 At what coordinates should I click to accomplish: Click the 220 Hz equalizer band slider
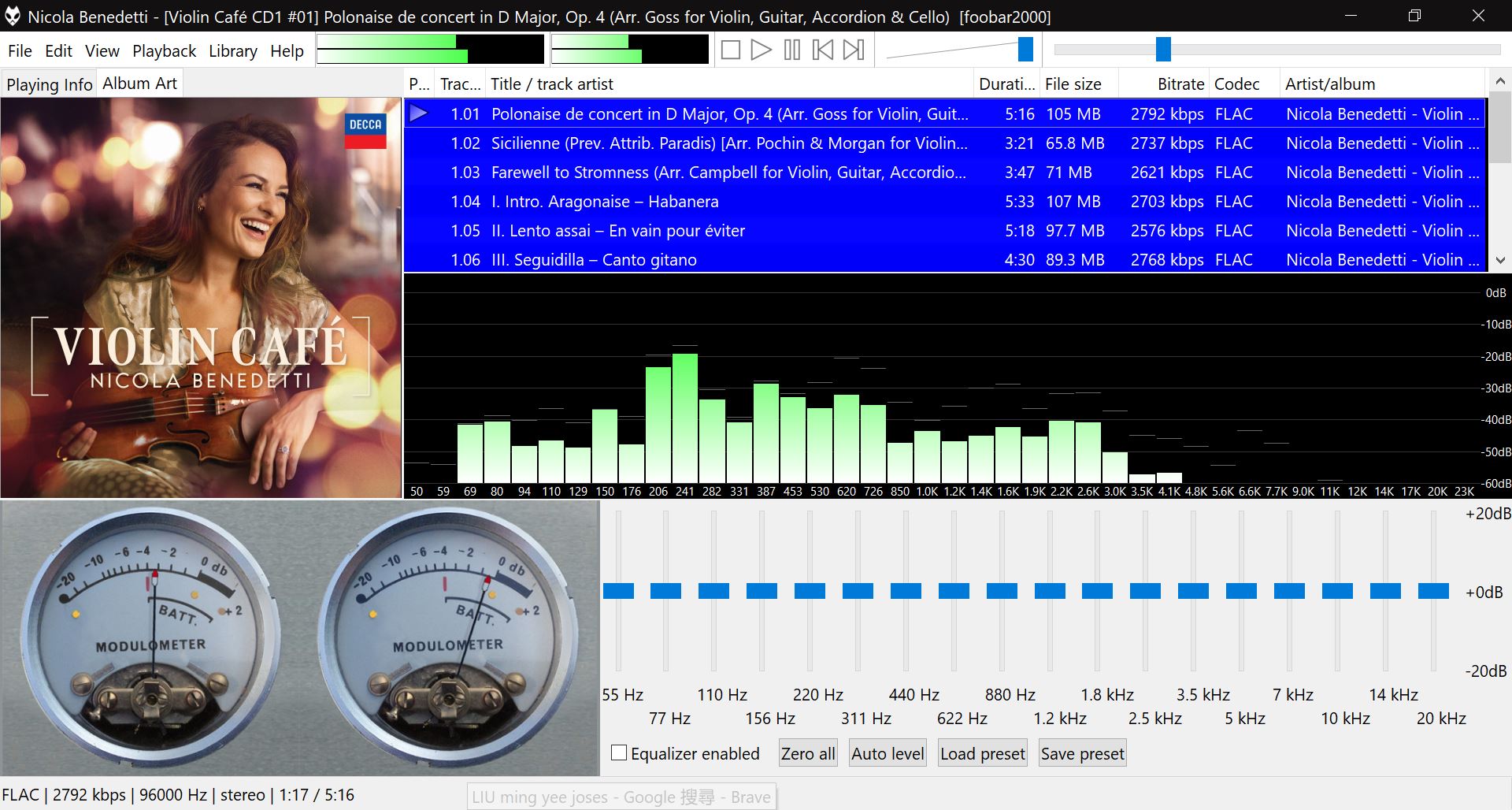click(x=810, y=591)
